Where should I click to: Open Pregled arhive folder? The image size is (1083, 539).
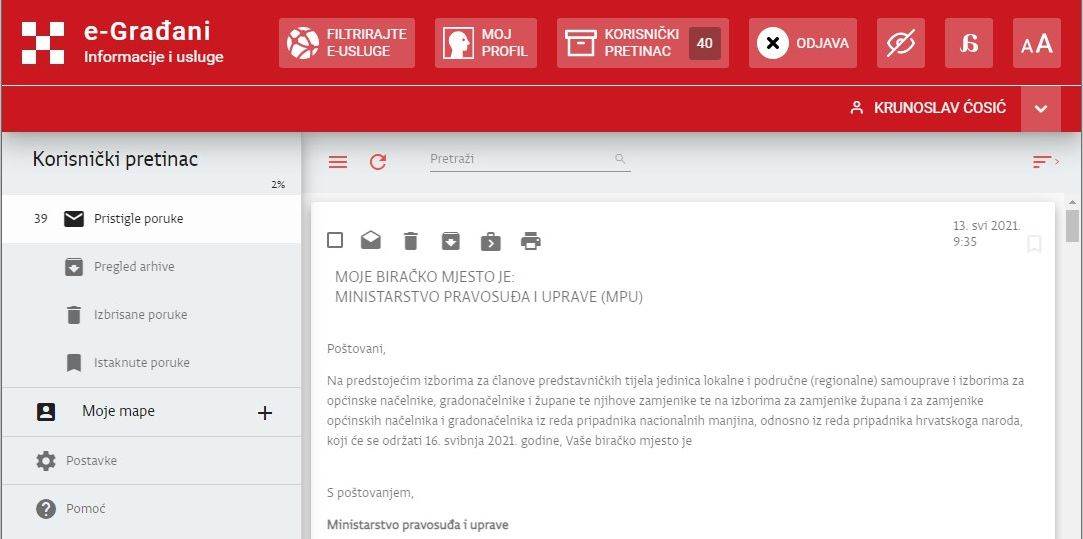click(x=151, y=267)
